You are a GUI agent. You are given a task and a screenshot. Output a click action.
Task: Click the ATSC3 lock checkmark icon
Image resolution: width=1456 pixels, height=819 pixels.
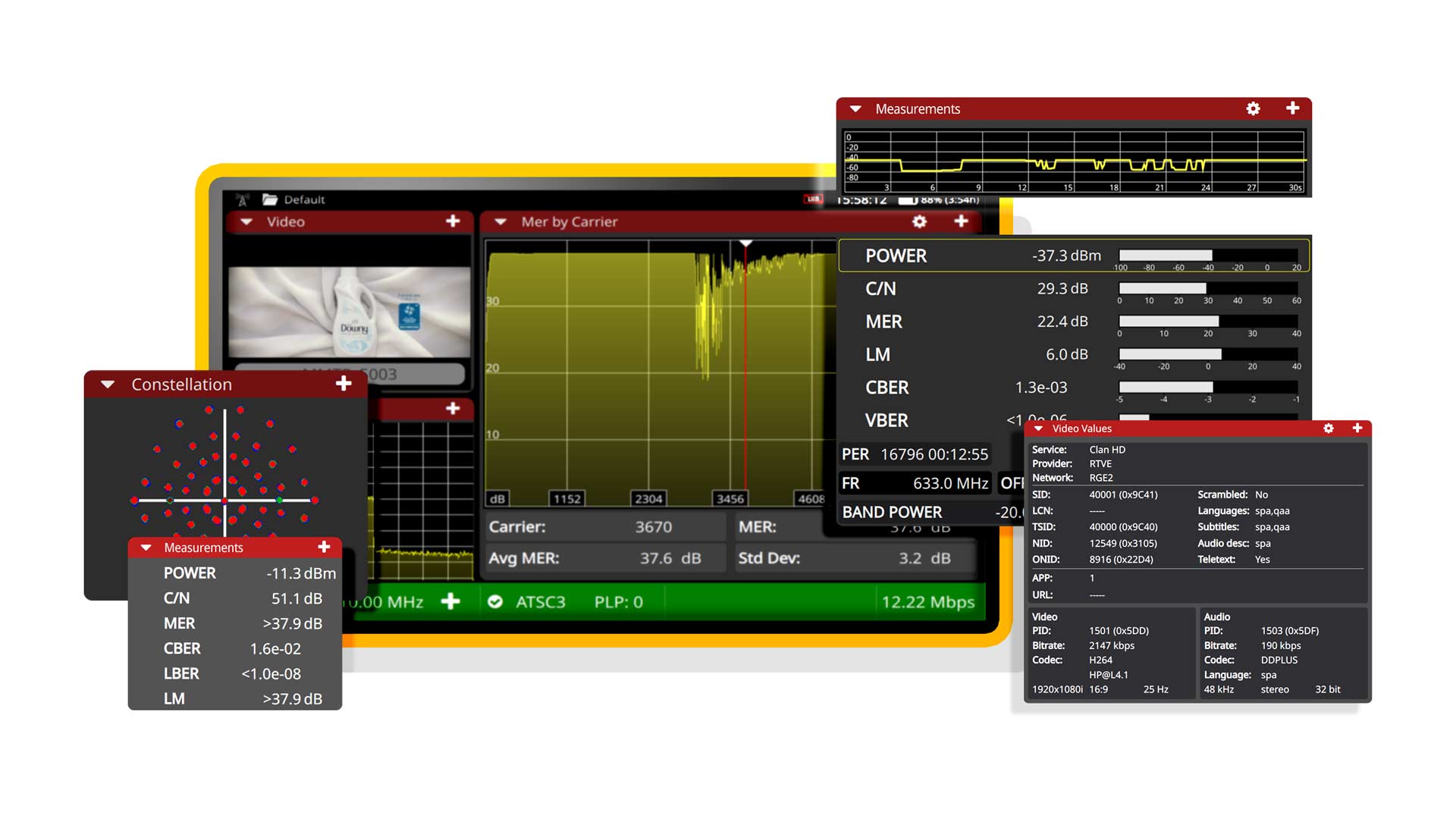click(x=495, y=601)
